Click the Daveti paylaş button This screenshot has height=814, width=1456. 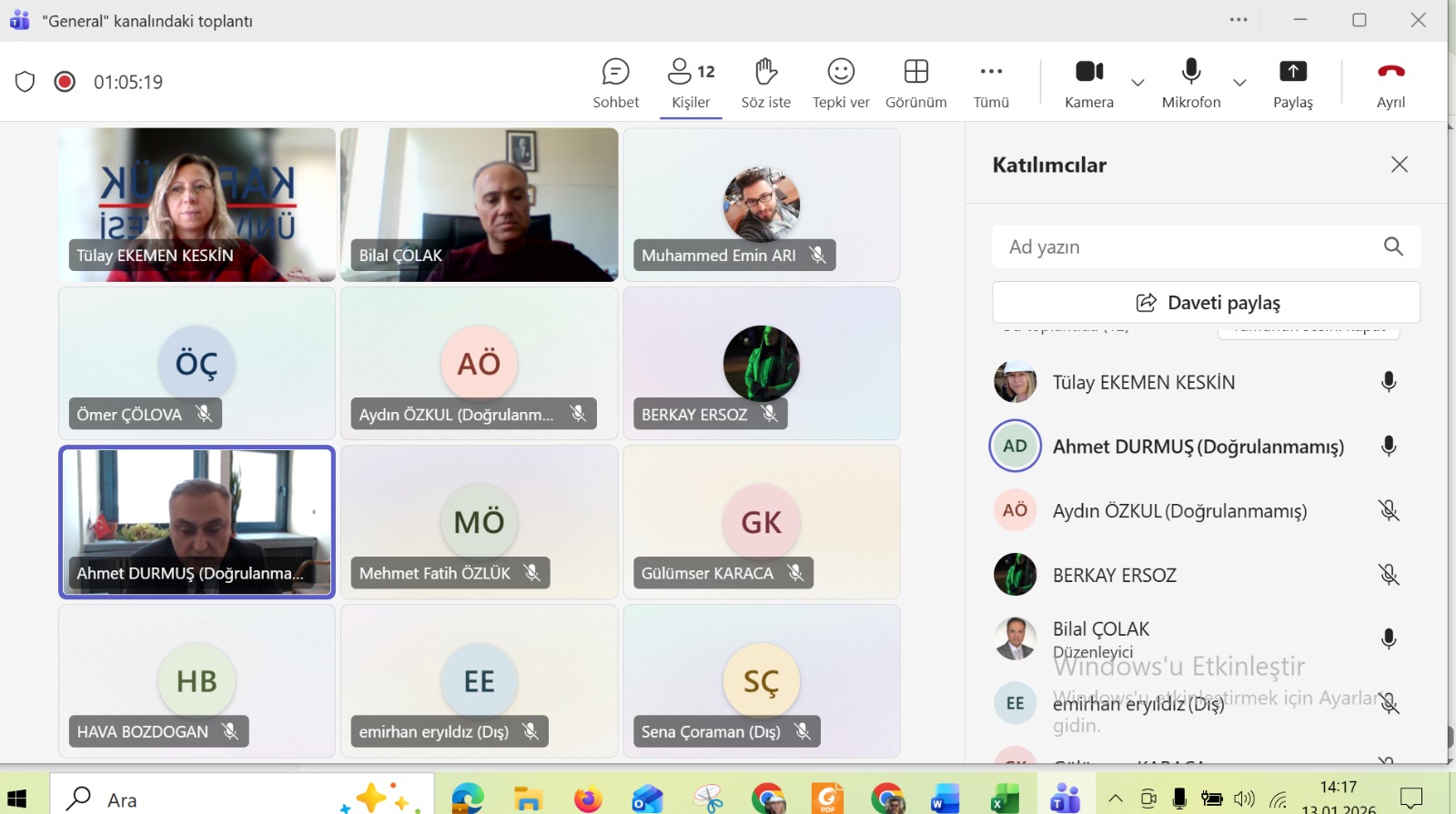1206,302
